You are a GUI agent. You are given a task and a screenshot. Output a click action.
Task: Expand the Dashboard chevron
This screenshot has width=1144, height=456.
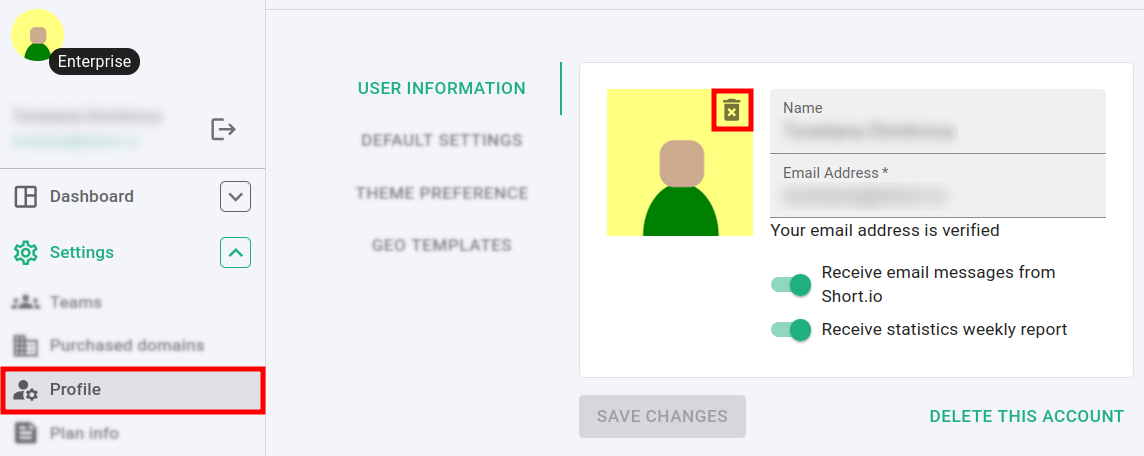(x=235, y=197)
